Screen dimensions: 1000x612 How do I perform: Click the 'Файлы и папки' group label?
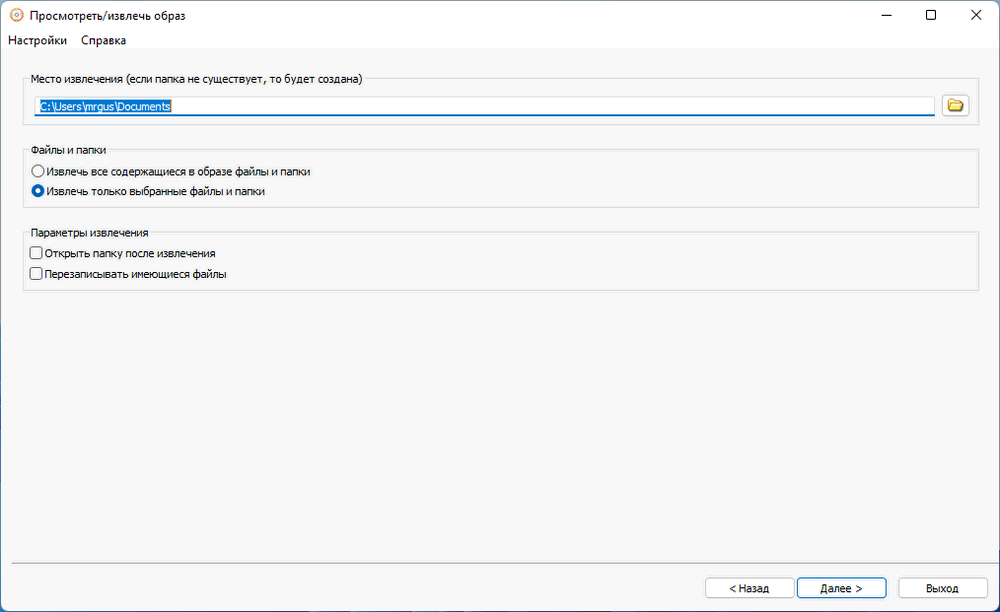(69, 150)
